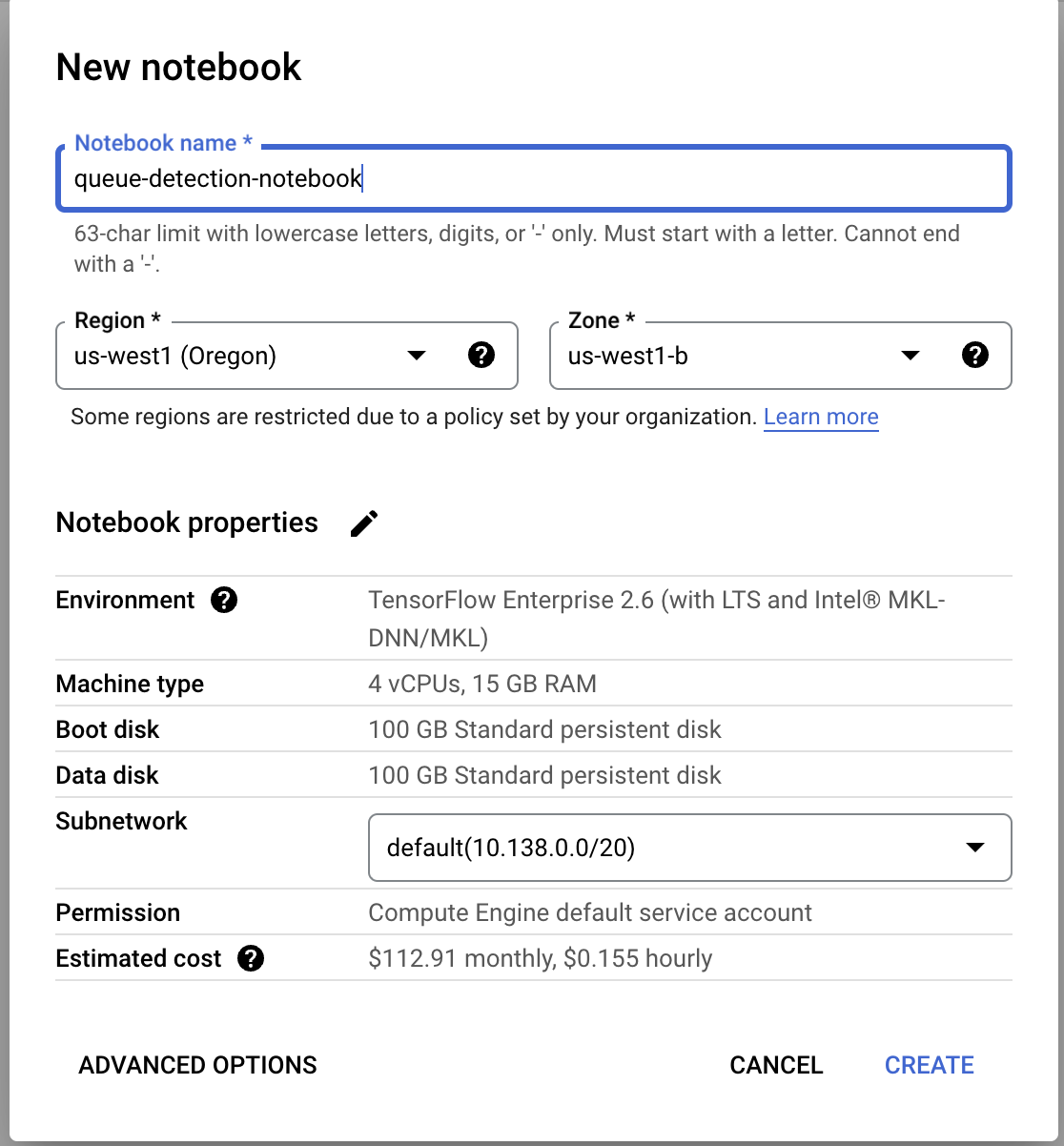The height and width of the screenshot is (1146, 1064).
Task: View the Environment help info icon
Action: [223, 600]
